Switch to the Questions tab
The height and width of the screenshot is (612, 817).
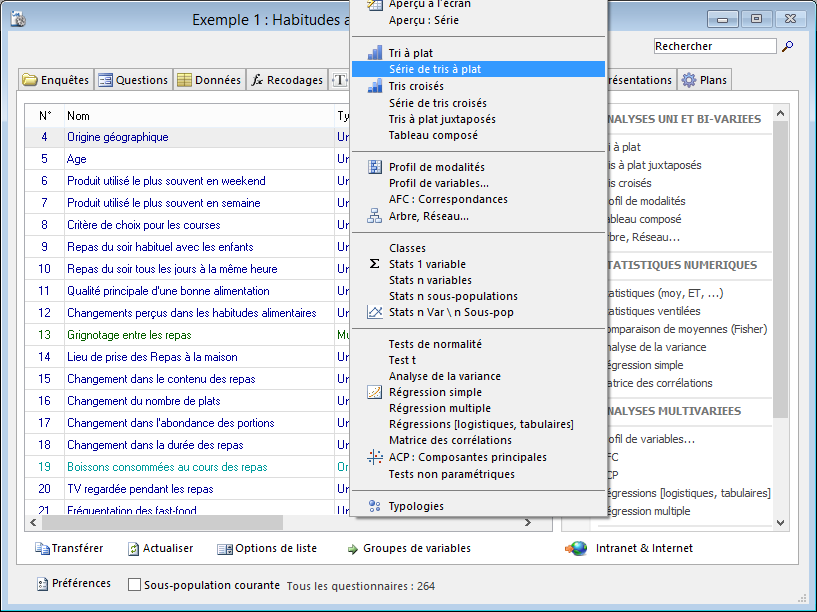coord(133,80)
